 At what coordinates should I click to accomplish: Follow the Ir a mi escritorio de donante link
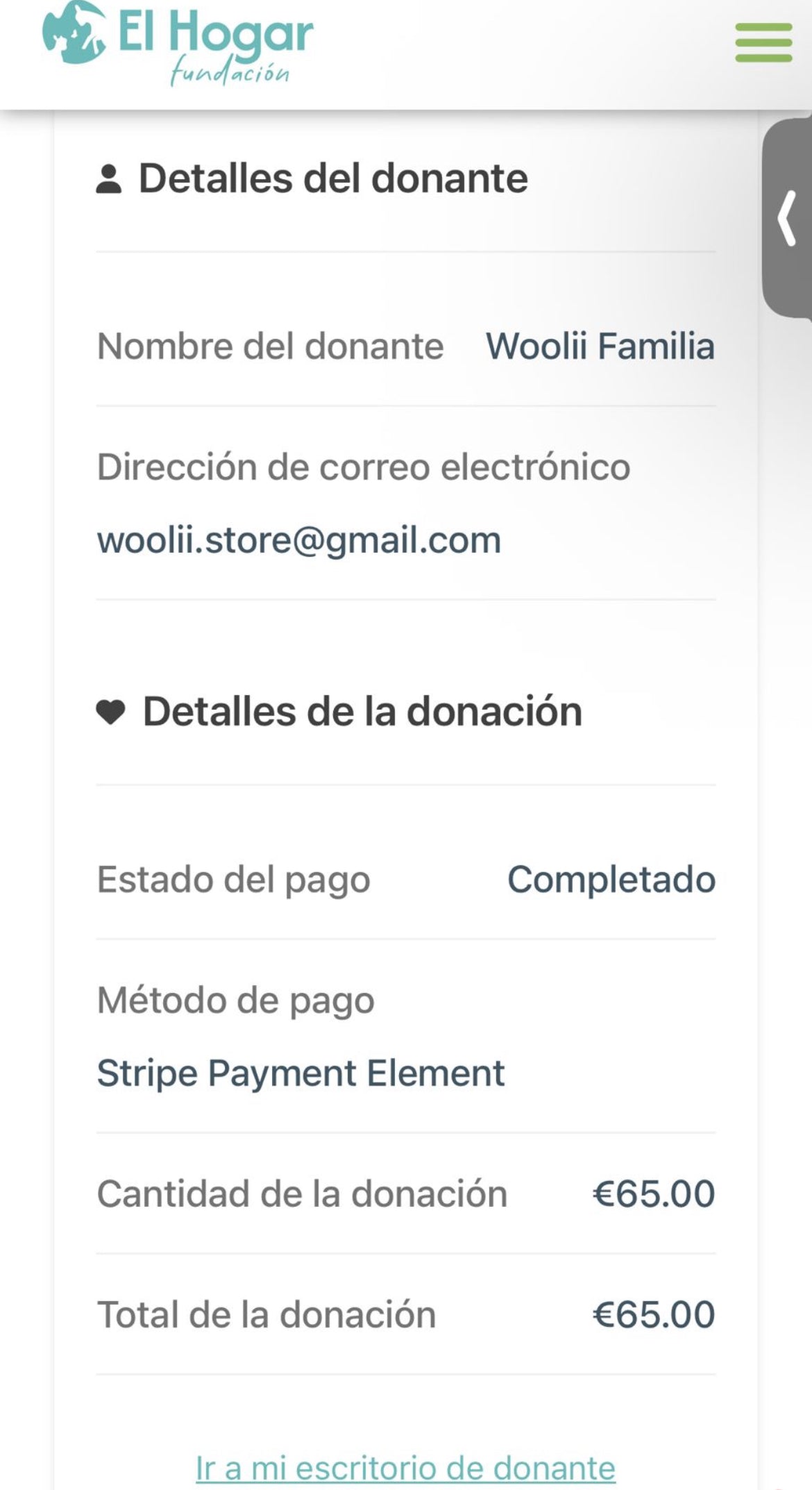pos(405,1468)
